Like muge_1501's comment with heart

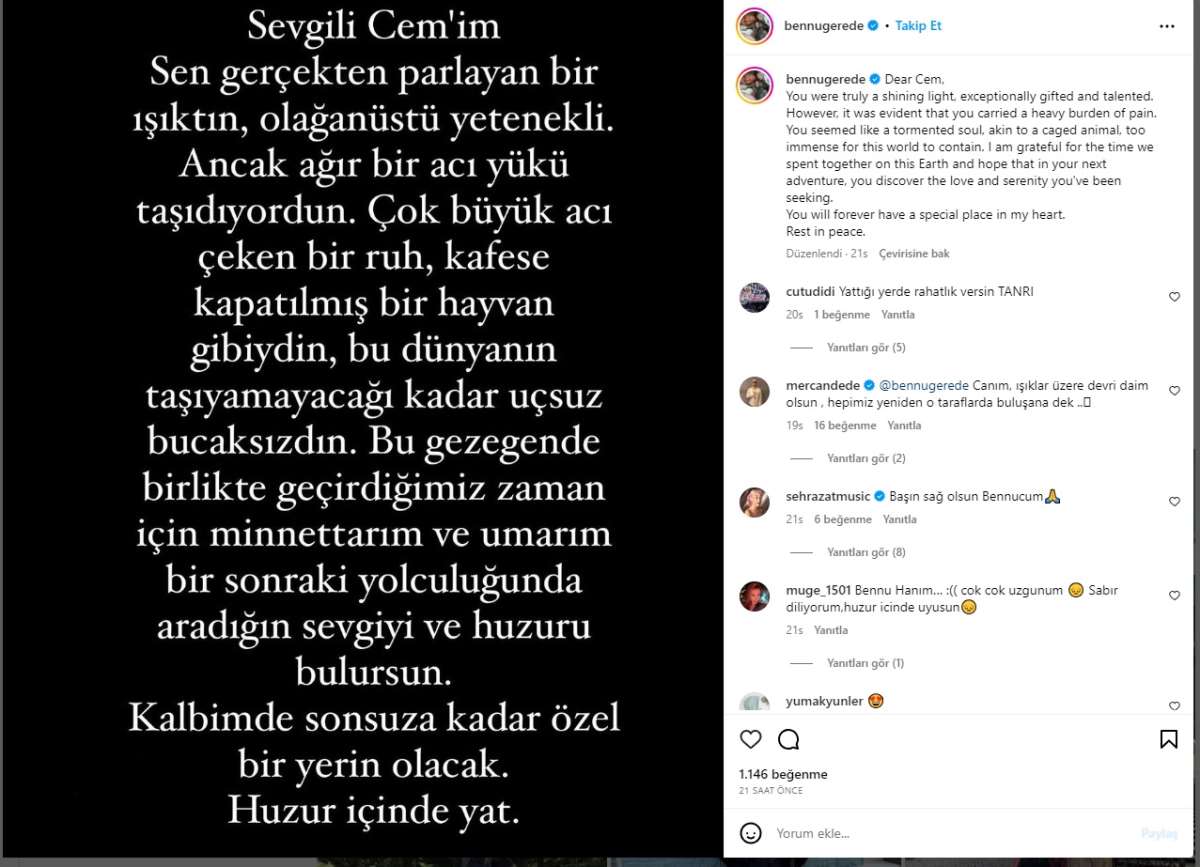click(1174, 596)
